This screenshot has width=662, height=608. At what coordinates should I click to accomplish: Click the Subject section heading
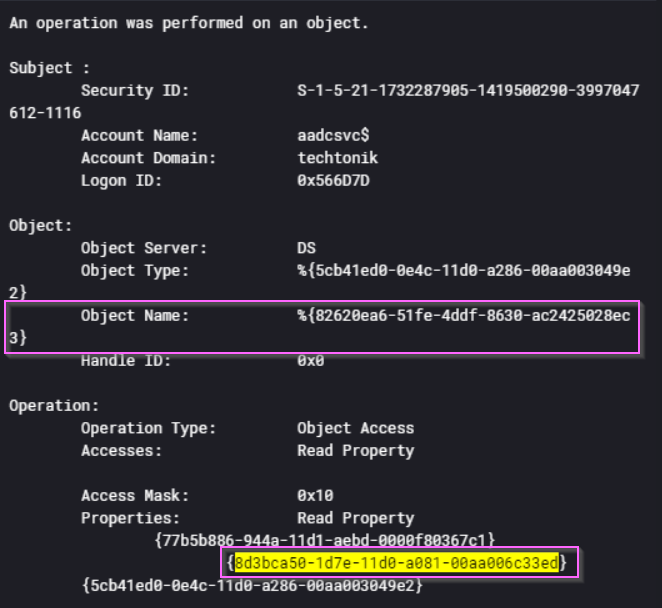[49, 68]
